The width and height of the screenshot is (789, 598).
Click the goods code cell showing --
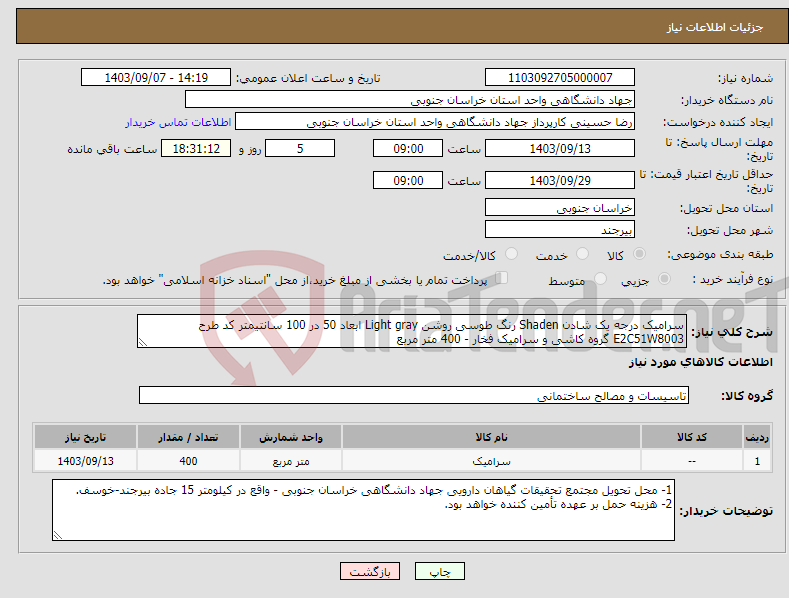click(x=692, y=461)
